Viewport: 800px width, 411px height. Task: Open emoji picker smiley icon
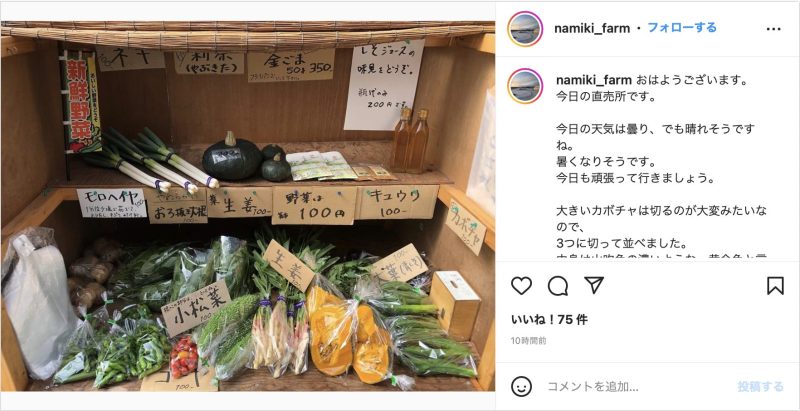pyautogui.click(x=521, y=387)
